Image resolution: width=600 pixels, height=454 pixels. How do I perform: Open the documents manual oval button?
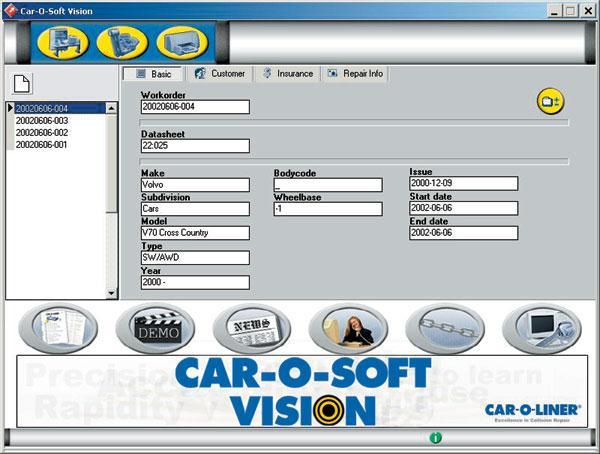(58, 328)
